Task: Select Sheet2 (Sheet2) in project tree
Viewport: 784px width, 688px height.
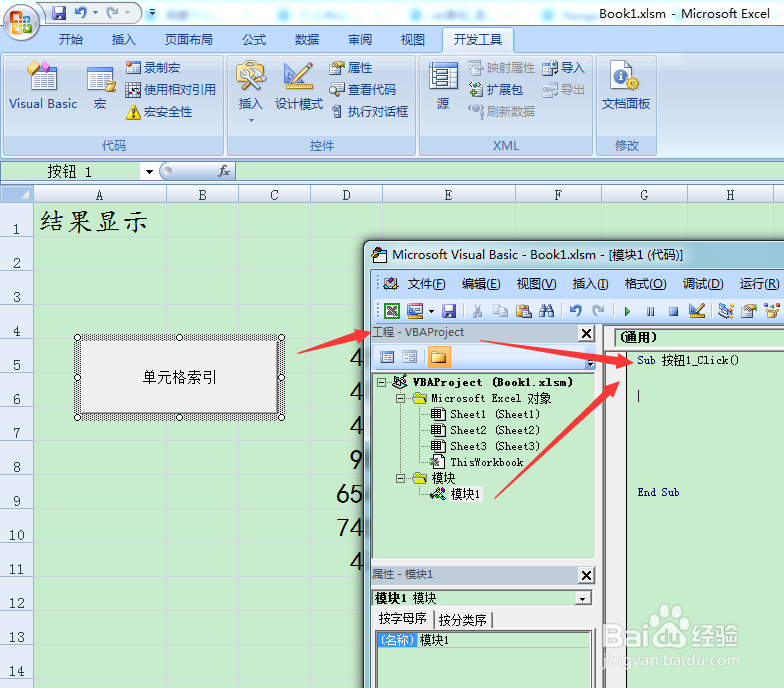Action: tap(485, 430)
